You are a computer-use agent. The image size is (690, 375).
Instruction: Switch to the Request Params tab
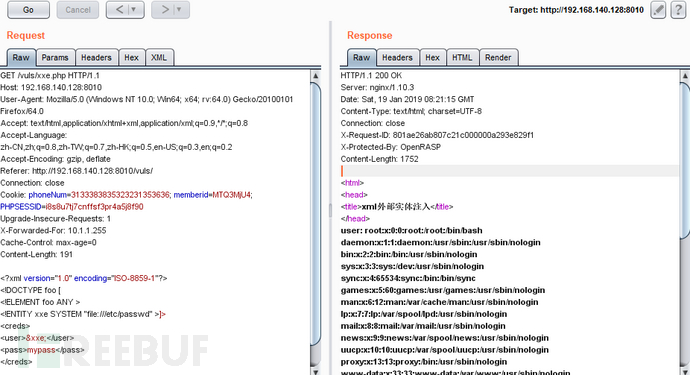coord(55,58)
